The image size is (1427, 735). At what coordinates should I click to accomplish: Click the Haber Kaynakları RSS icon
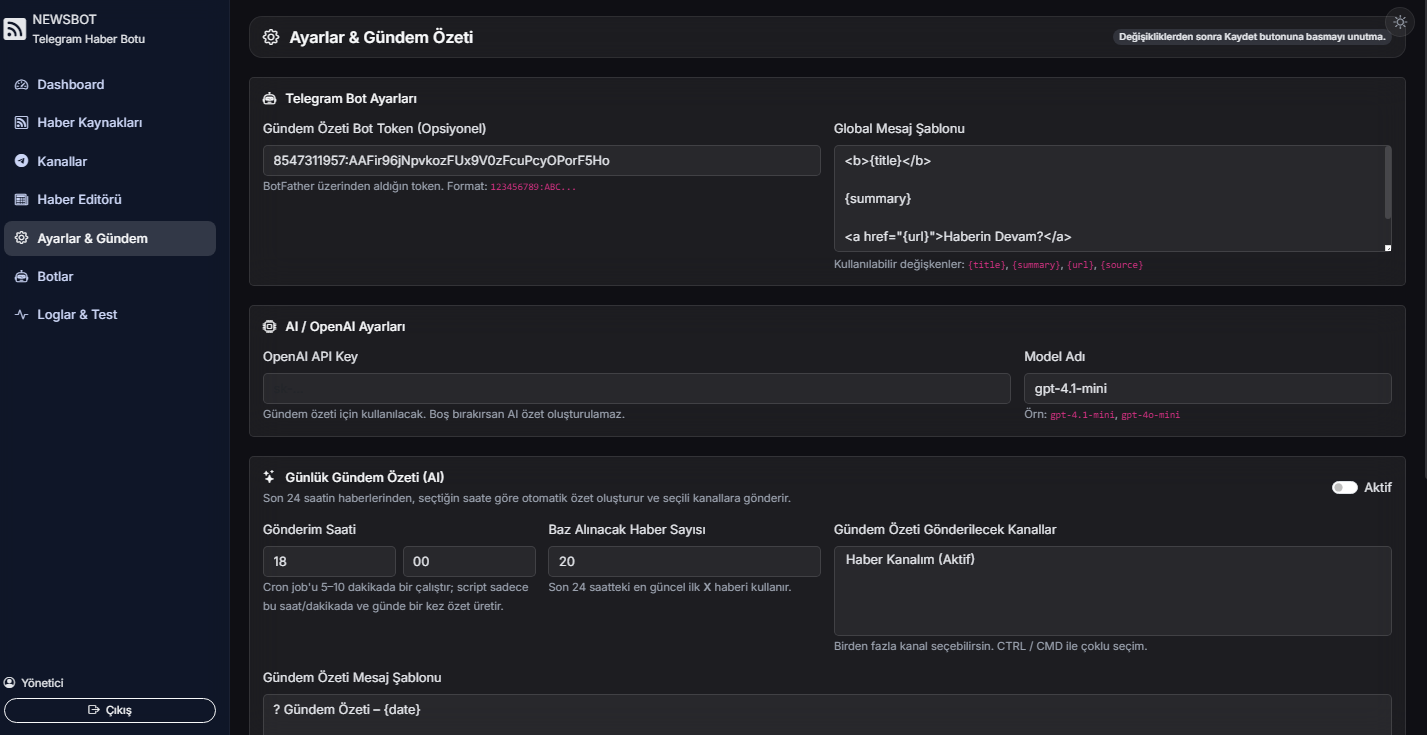coord(21,123)
